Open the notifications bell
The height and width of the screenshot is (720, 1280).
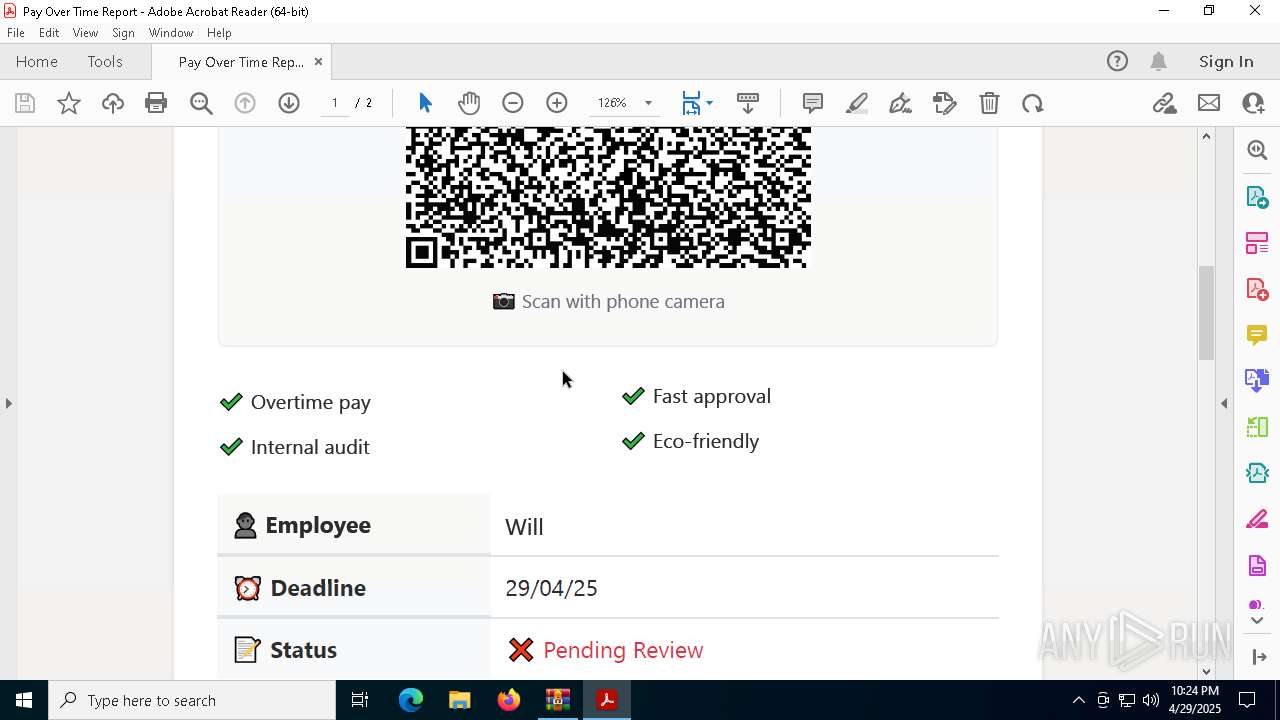[x=1159, y=62]
